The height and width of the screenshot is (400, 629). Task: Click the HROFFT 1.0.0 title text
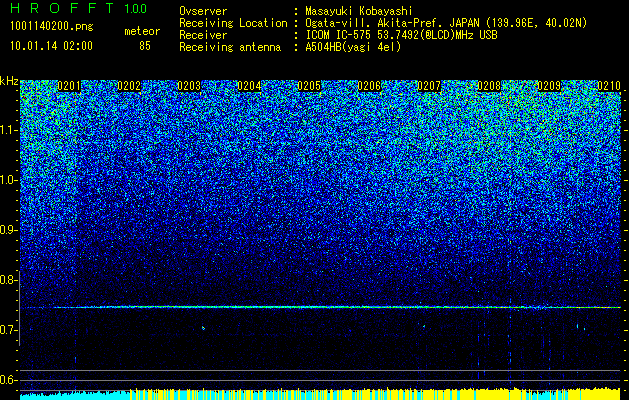[x=78, y=8]
